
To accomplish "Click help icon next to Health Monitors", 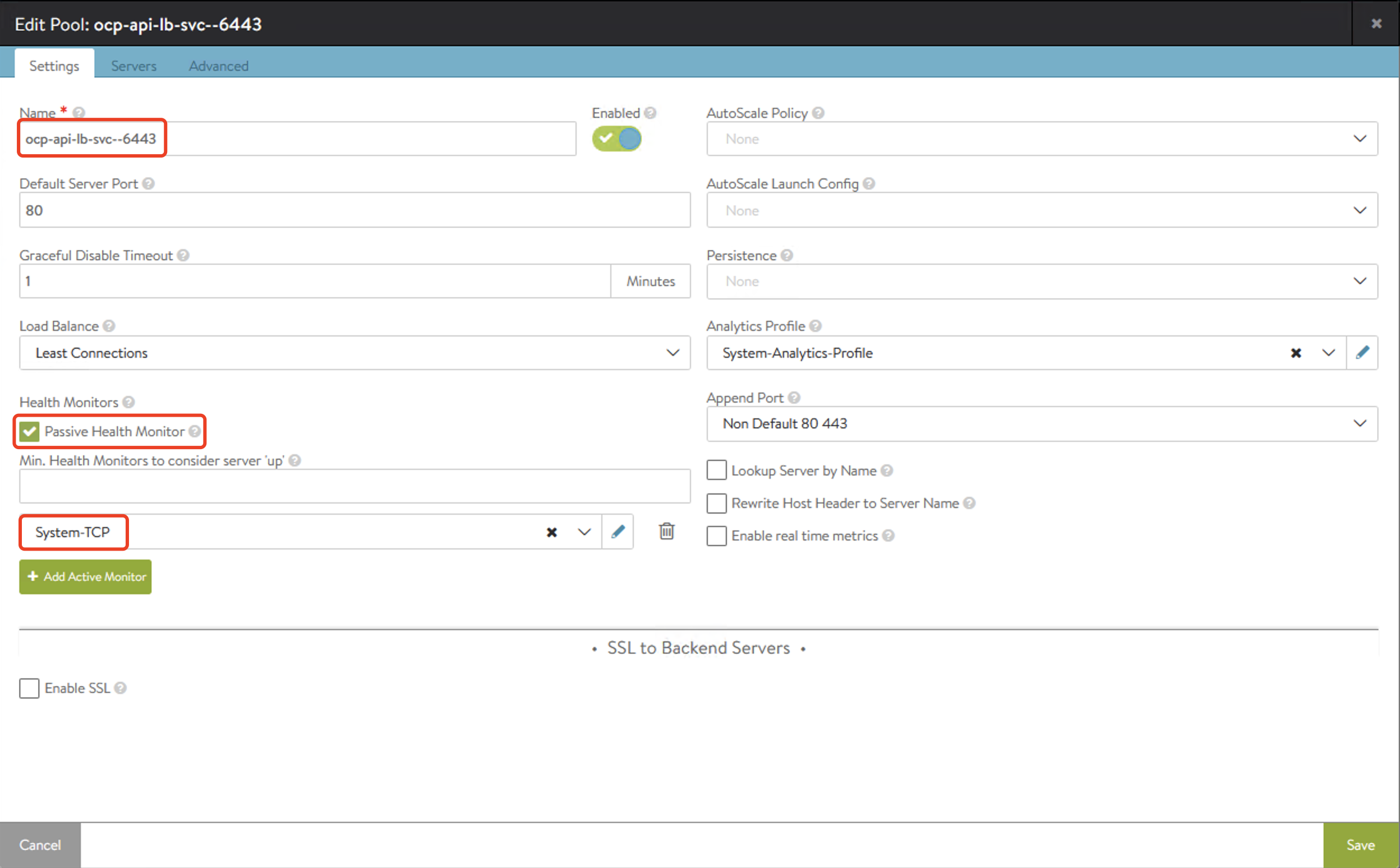I will tap(128, 402).
